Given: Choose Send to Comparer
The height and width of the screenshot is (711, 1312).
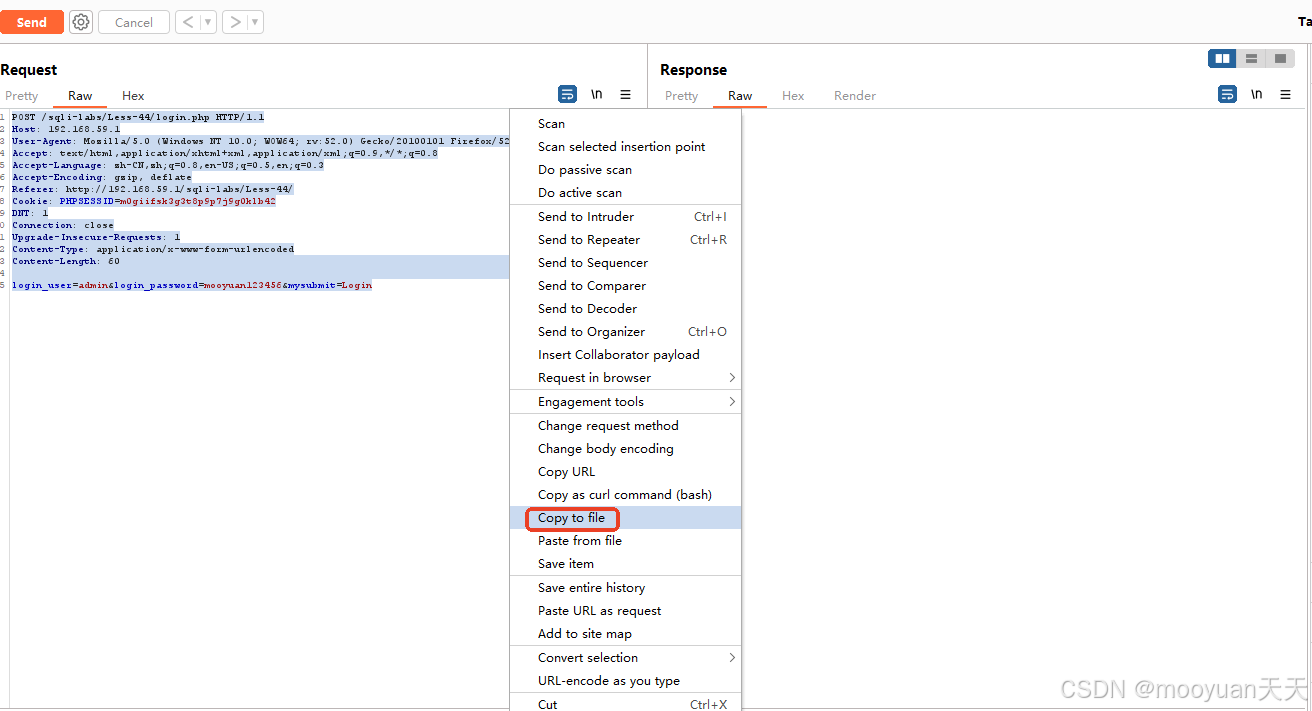Looking at the screenshot, I should pos(625,286).
